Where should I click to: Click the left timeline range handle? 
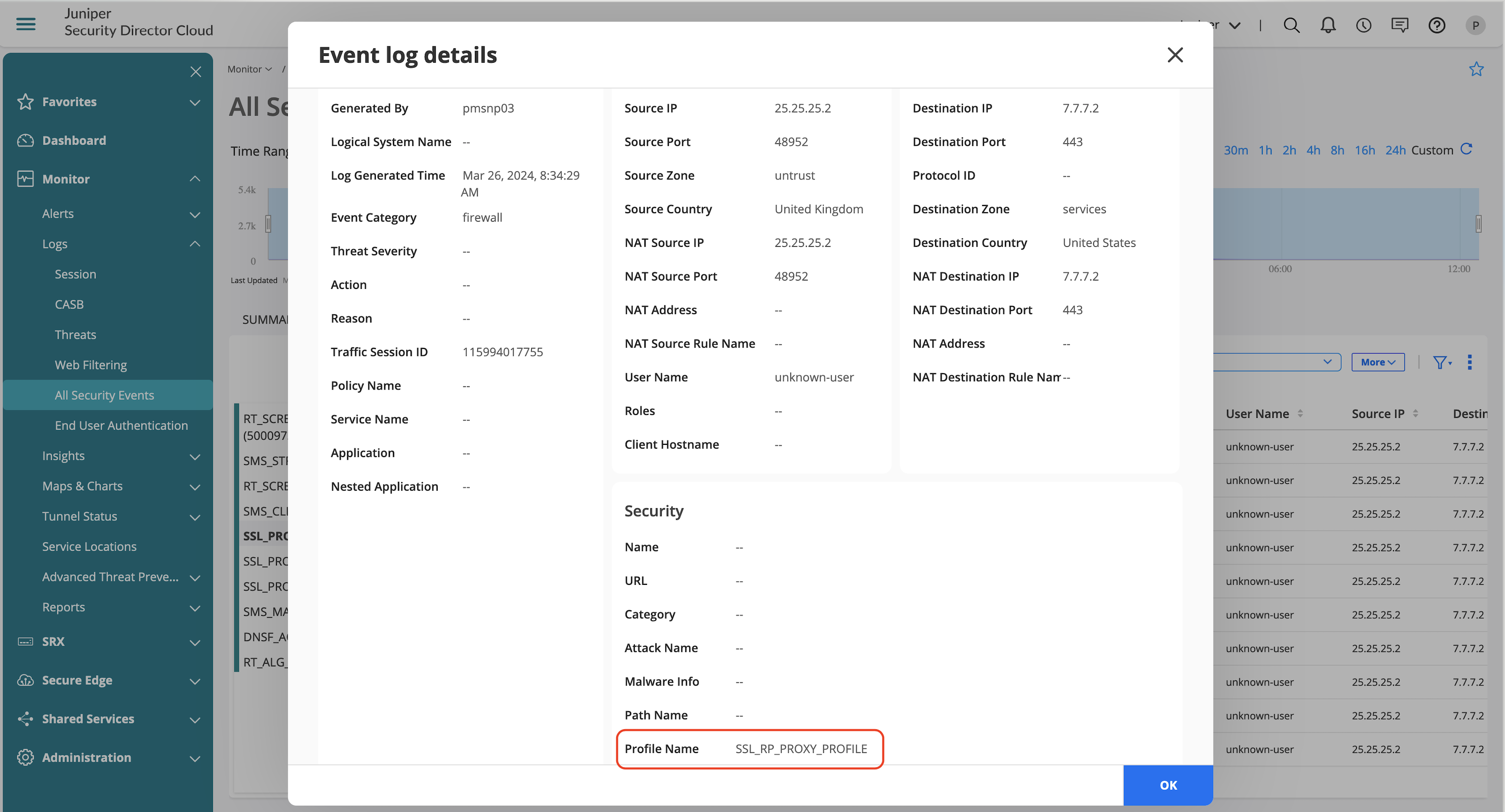pos(268,223)
